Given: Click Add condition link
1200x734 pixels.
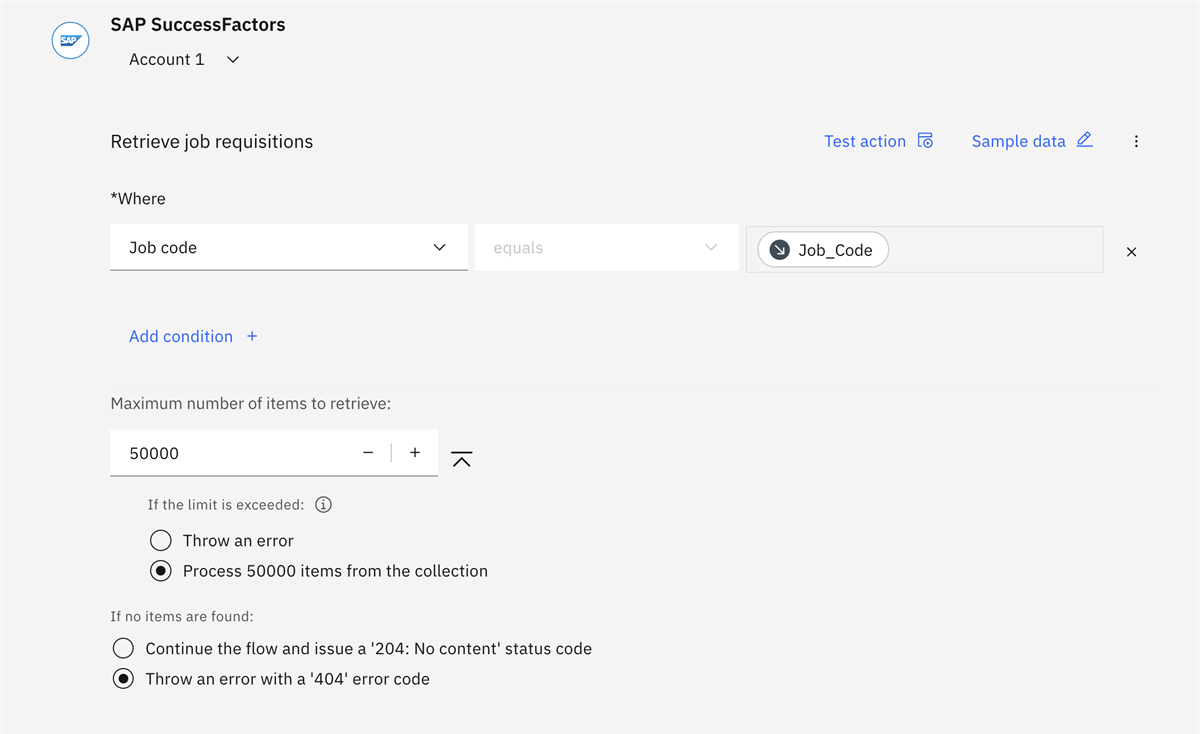Looking at the screenshot, I should [x=181, y=336].
